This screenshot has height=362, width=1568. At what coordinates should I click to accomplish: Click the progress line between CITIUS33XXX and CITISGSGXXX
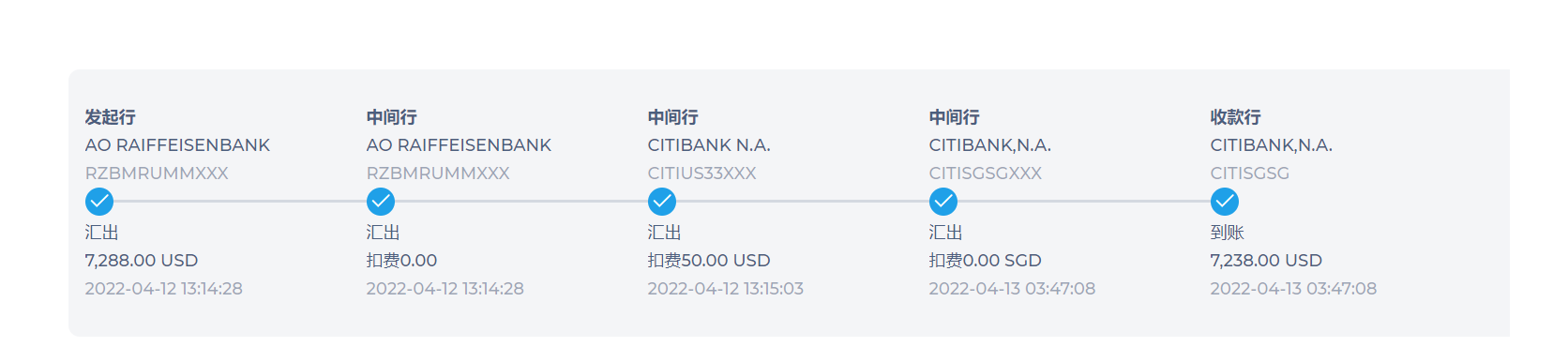tap(803, 201)
